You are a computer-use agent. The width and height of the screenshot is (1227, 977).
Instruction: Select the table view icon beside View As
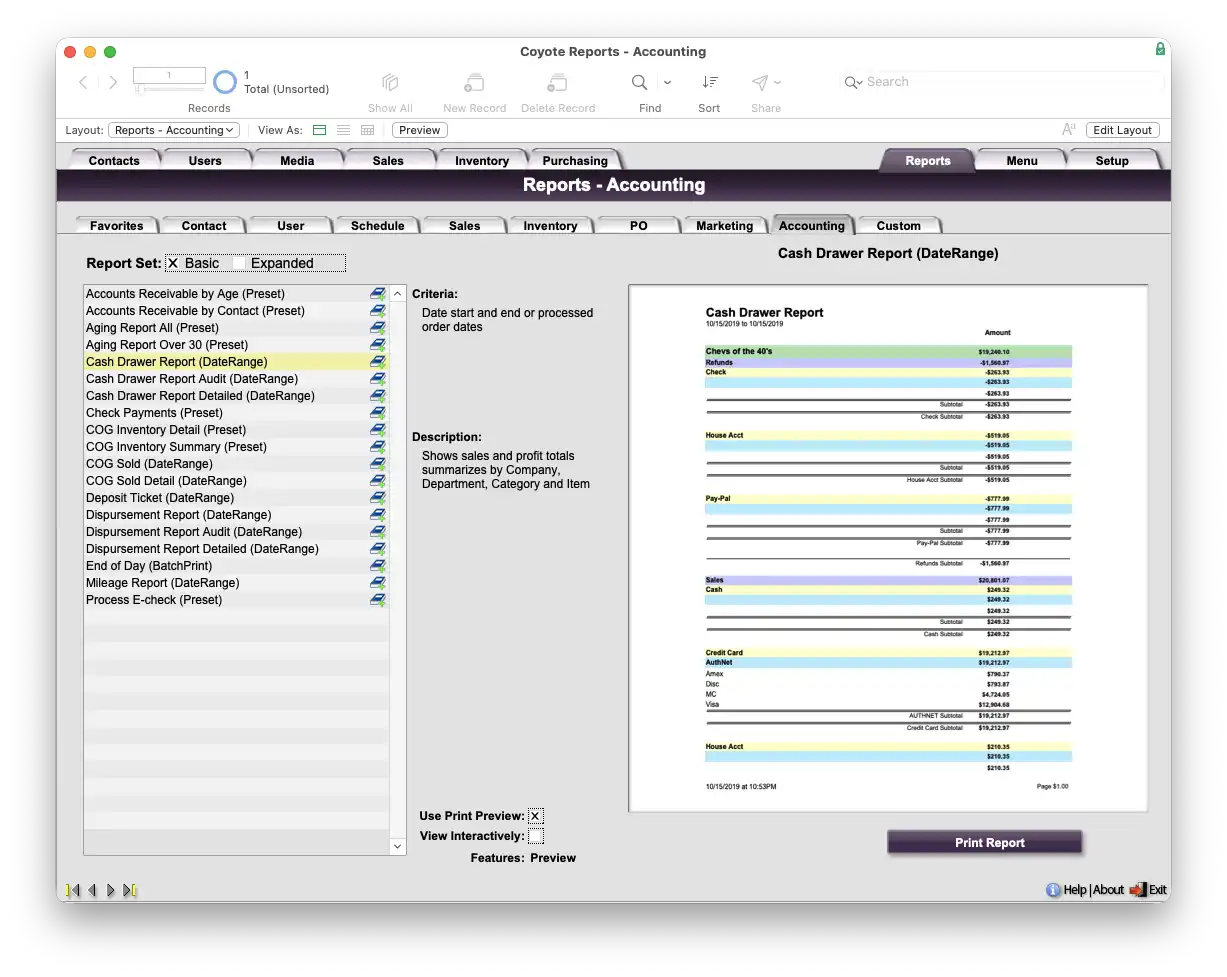pyautogui.click(x=367, y=130)
